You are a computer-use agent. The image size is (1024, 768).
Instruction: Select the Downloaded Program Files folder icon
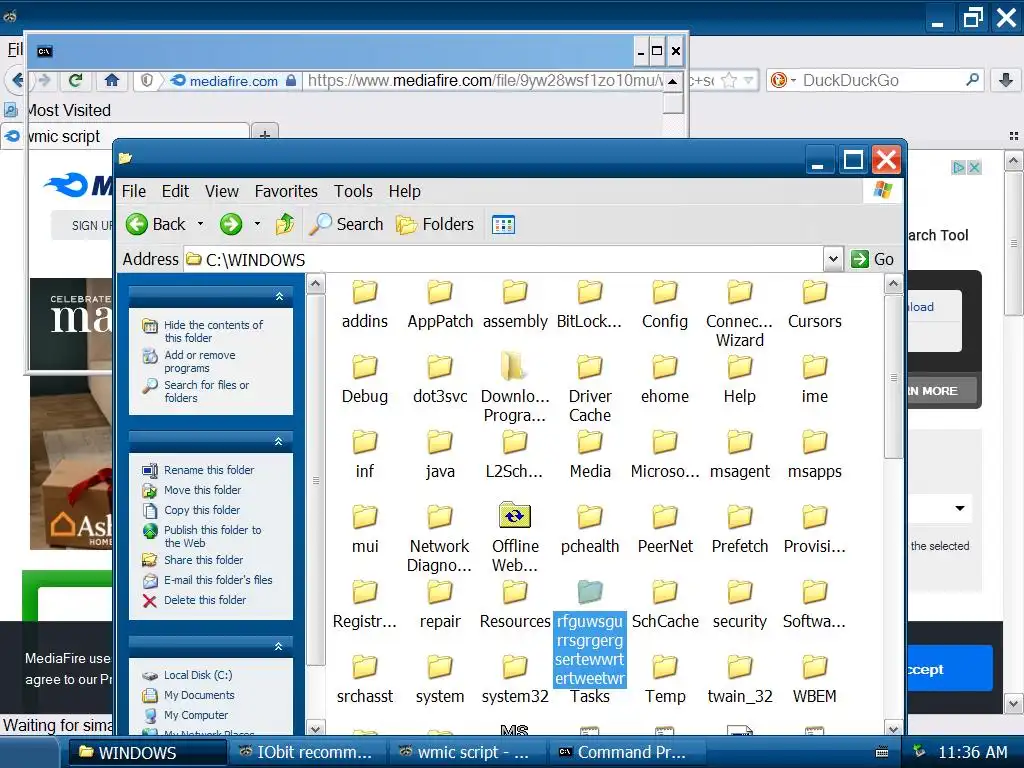515,366
